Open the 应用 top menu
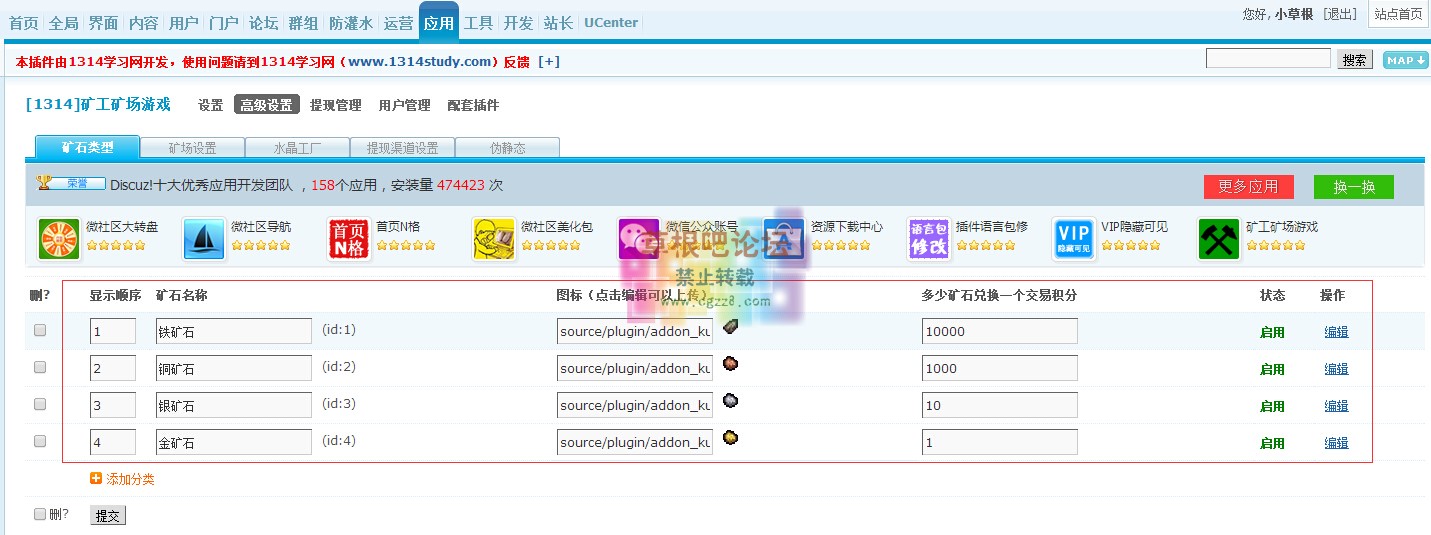This screenshot has width=1431, height=535. (x=439, y=22)
